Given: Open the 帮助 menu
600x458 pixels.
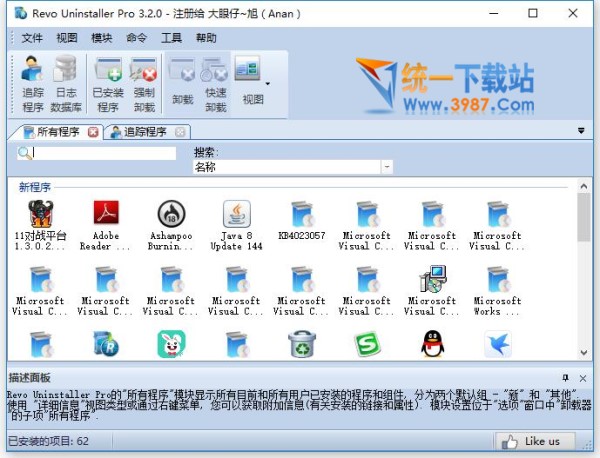Looking at the screenshot, I should click(x=206, y=38).
